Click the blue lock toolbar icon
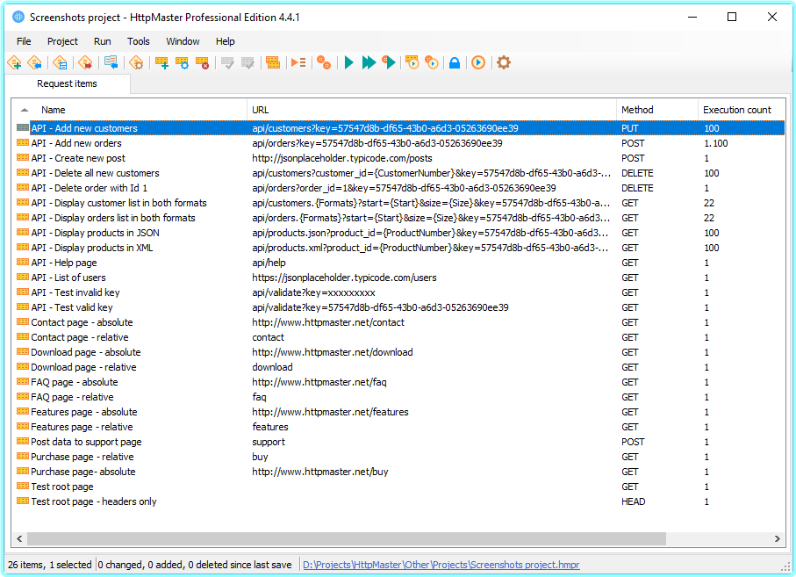 (454, 63)
